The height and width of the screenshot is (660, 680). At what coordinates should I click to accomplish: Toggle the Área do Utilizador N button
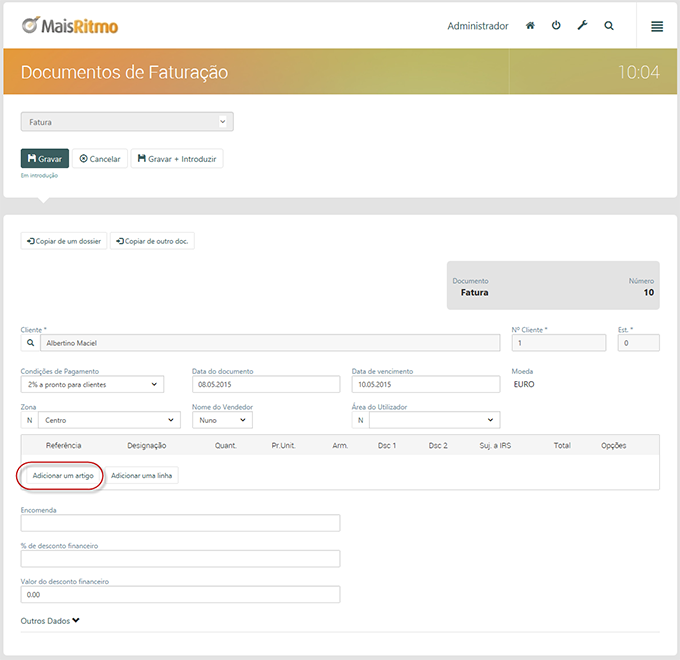click(x=360, y=420)
